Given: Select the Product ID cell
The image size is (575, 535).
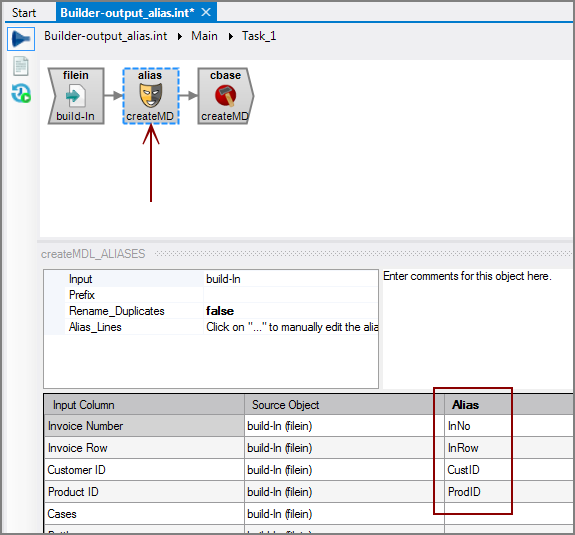Looking at the screenshot, I should tap(144, 492).
